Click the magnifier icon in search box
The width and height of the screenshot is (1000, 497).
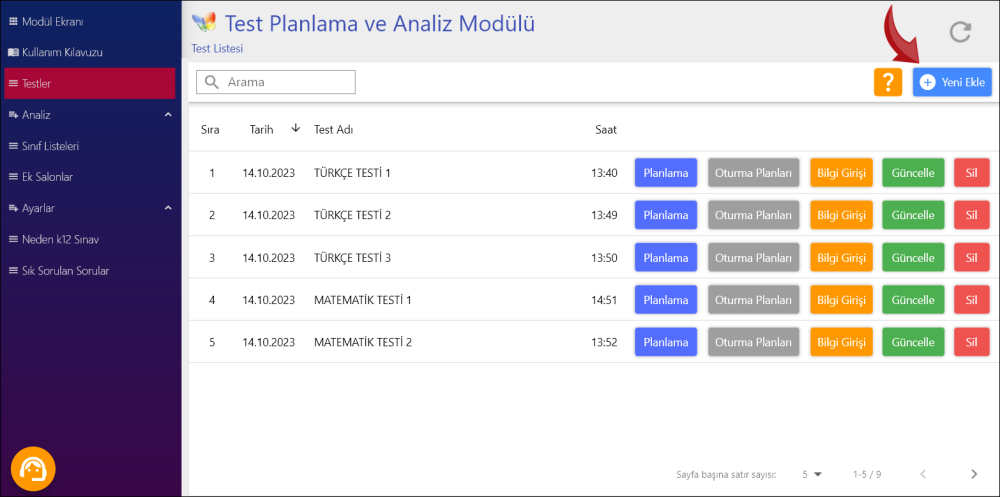[211, 82]
